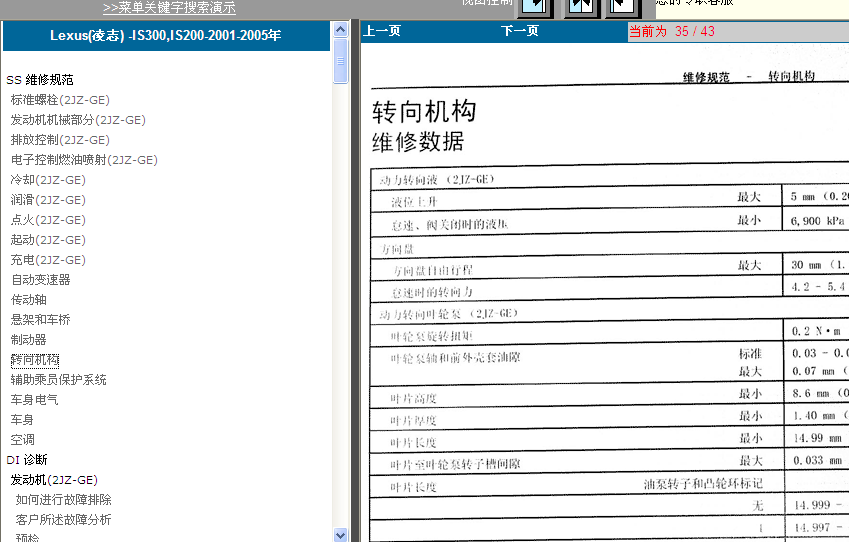Click the 转向机构 document title
849x542 pixels.
(424, 112)
